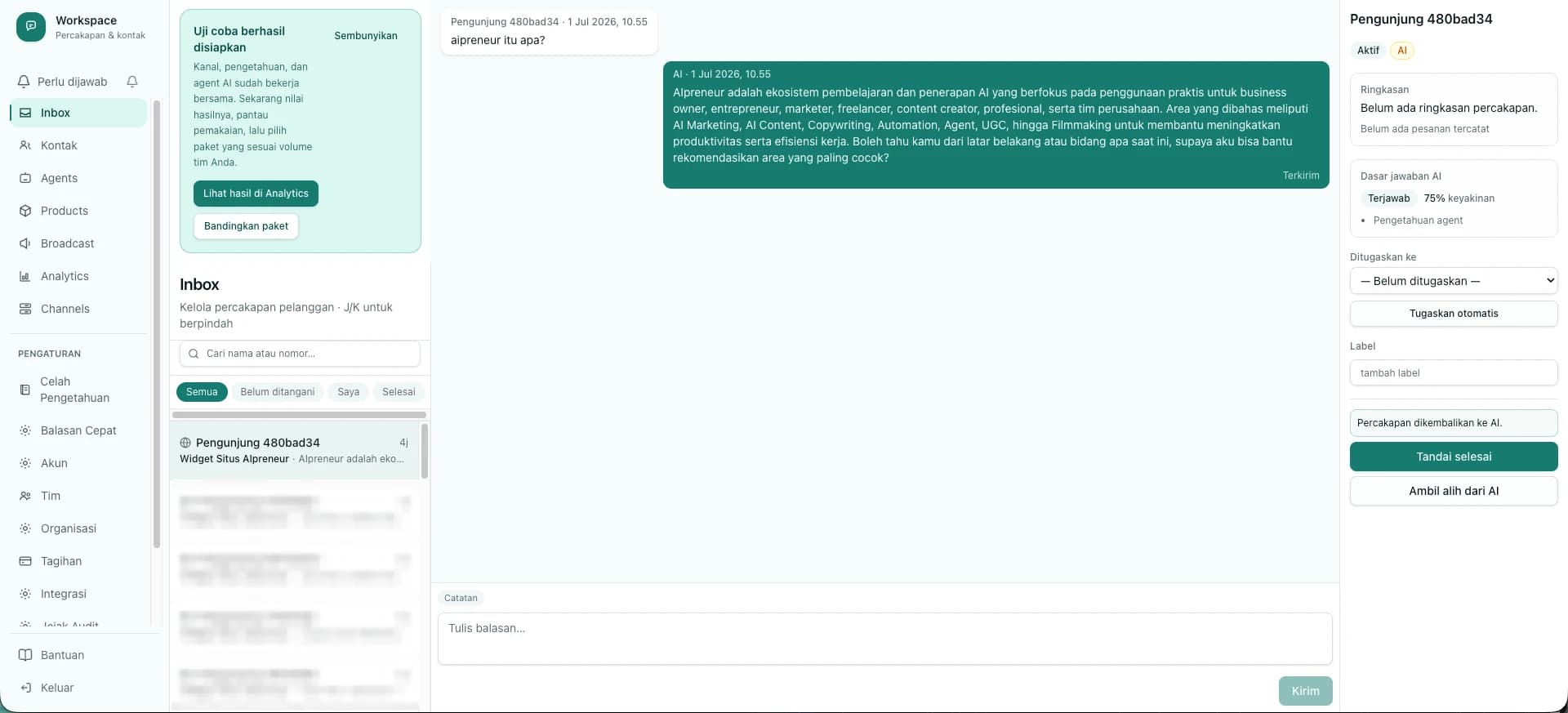Click the globe icon of Pengunjung 480bad34
Screen dimensions: 1568x713
(x=185, y=443)
